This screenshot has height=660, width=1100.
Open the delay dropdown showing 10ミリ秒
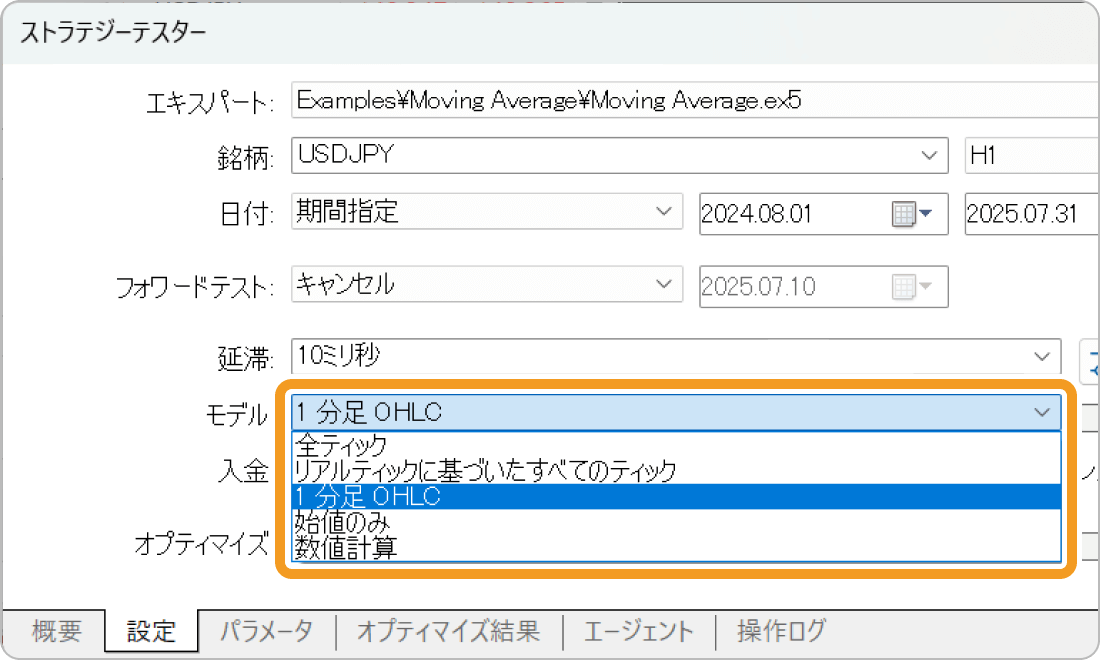click(1044, 357)
